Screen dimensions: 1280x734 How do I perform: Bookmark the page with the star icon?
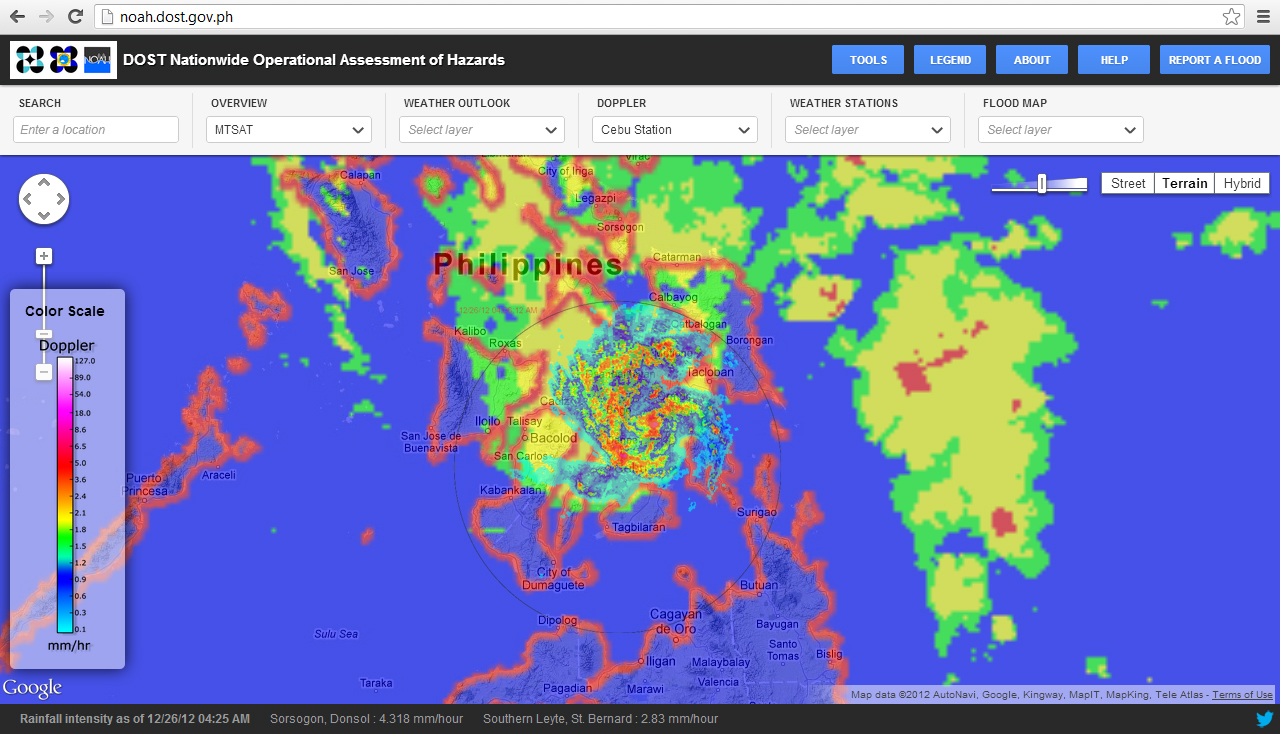click(1231, 16)
